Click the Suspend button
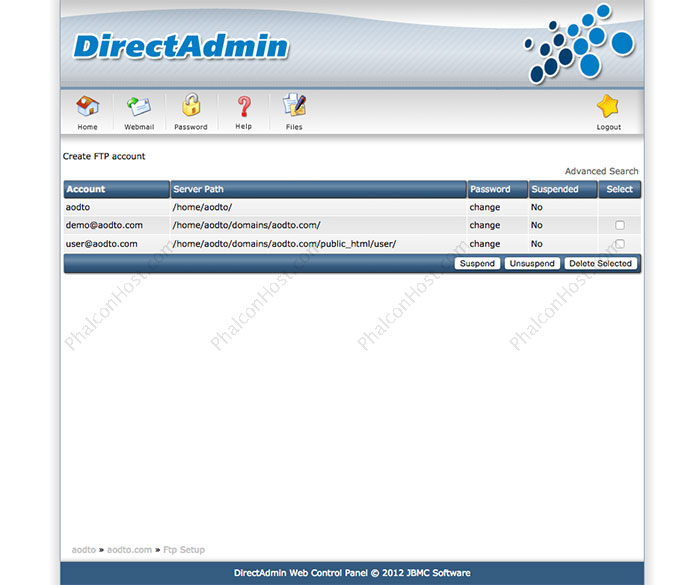Viewport: 700px width, 585px height. [x=477, y=263]
